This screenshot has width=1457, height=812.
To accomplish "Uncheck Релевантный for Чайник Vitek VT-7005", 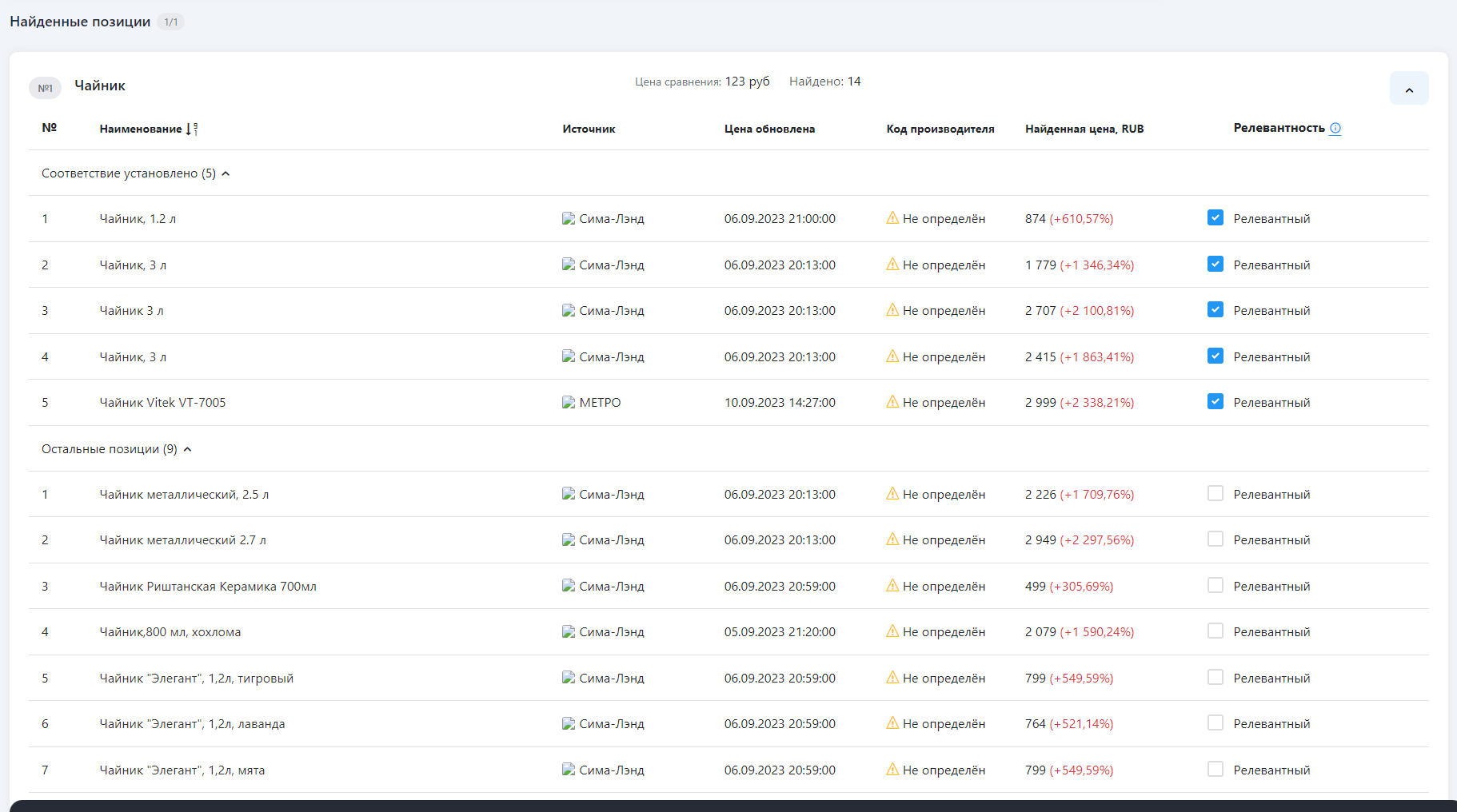I will pos(1215,401).
